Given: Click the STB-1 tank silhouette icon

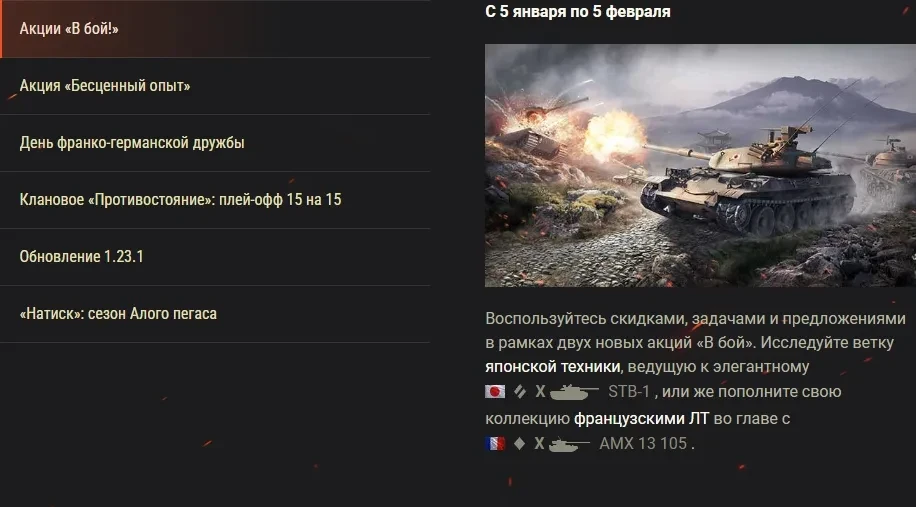Looking at the screenshot, I should click(x=574, y=392).
